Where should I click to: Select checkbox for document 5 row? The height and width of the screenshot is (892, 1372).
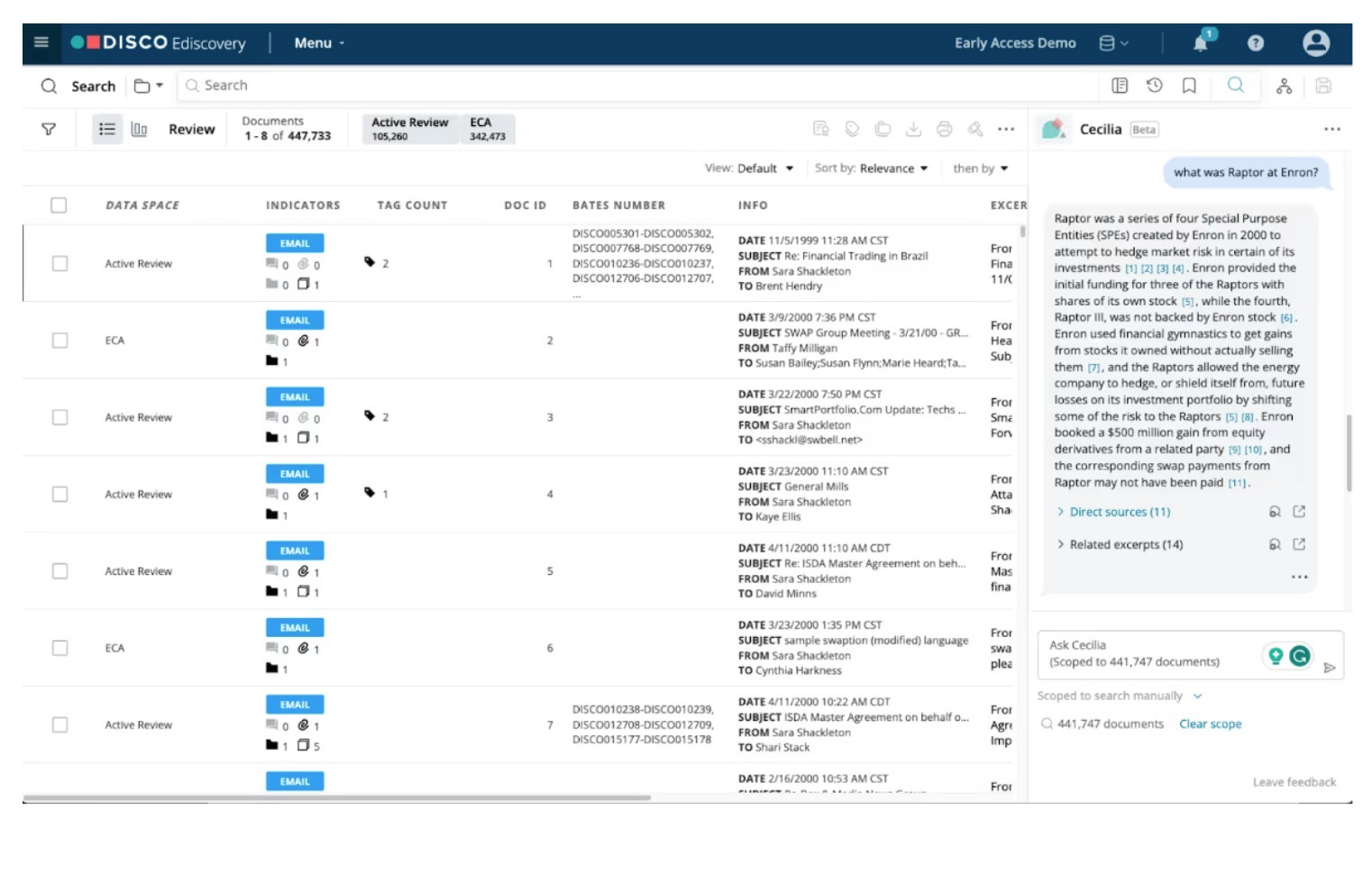pos(59,570)
